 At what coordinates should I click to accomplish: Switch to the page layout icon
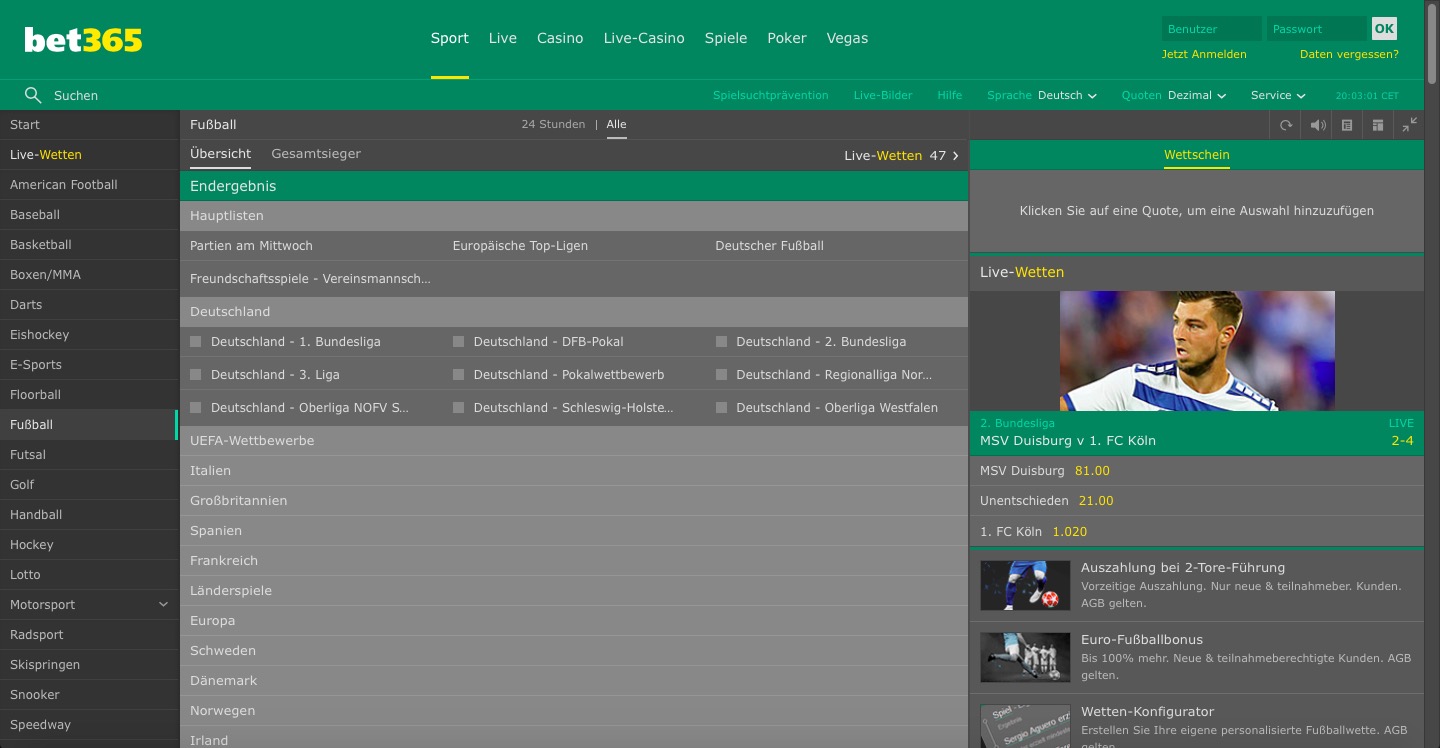pos(1378,125)
